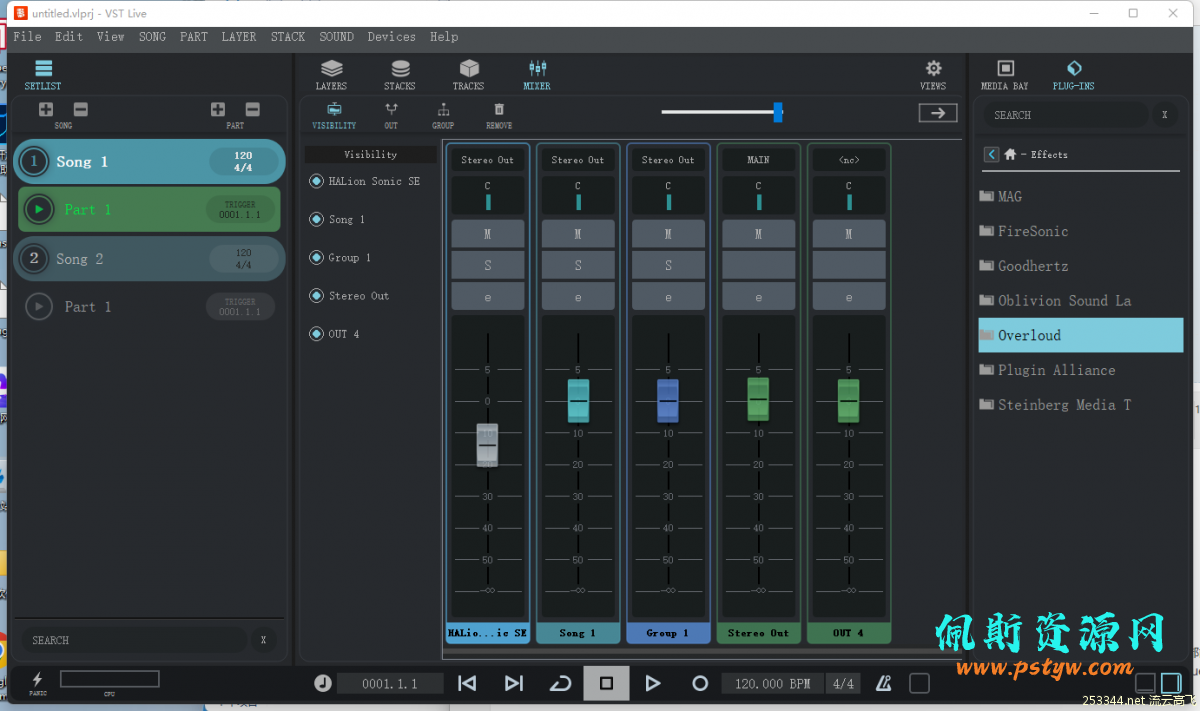The height and width of the screenshot is (711, 1200).
Task: Remove part with minus icon
Action: click(253, 110)
